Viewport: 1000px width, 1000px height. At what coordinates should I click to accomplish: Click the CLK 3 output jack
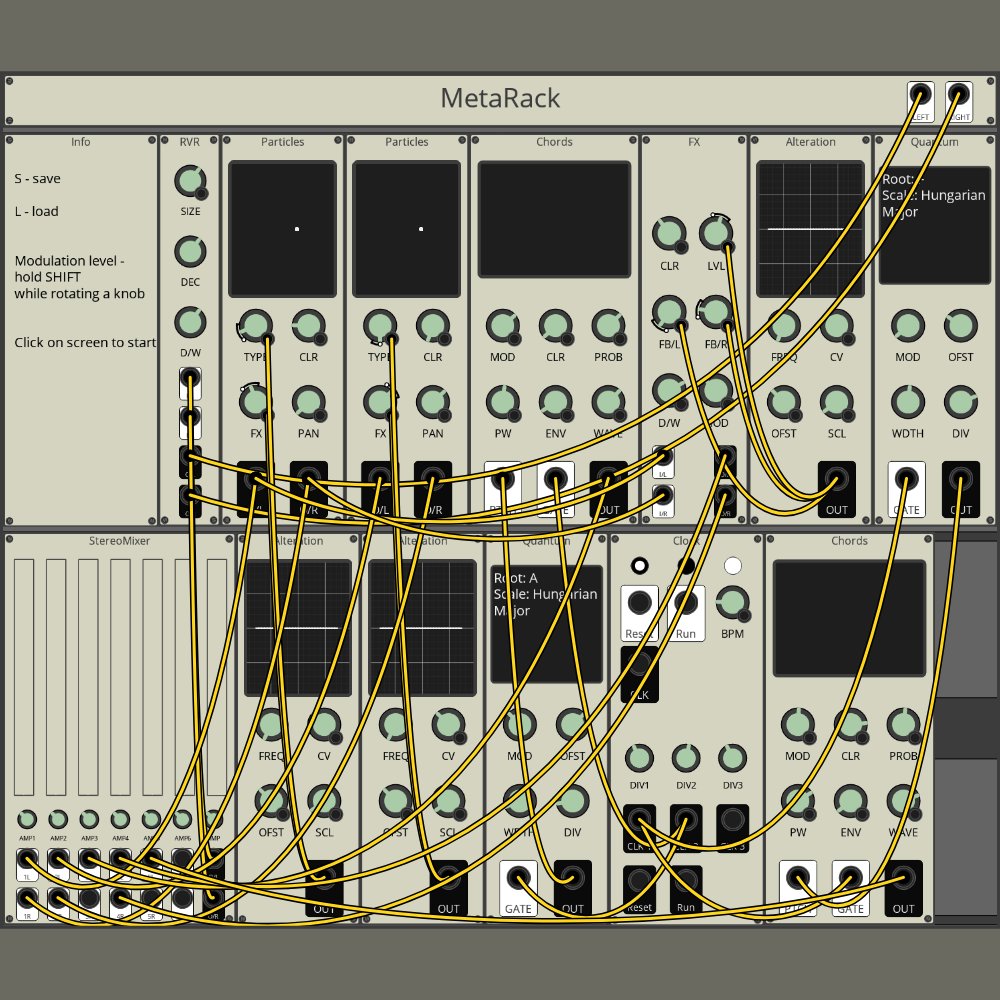pyautogui.click(x=732, y=822)
